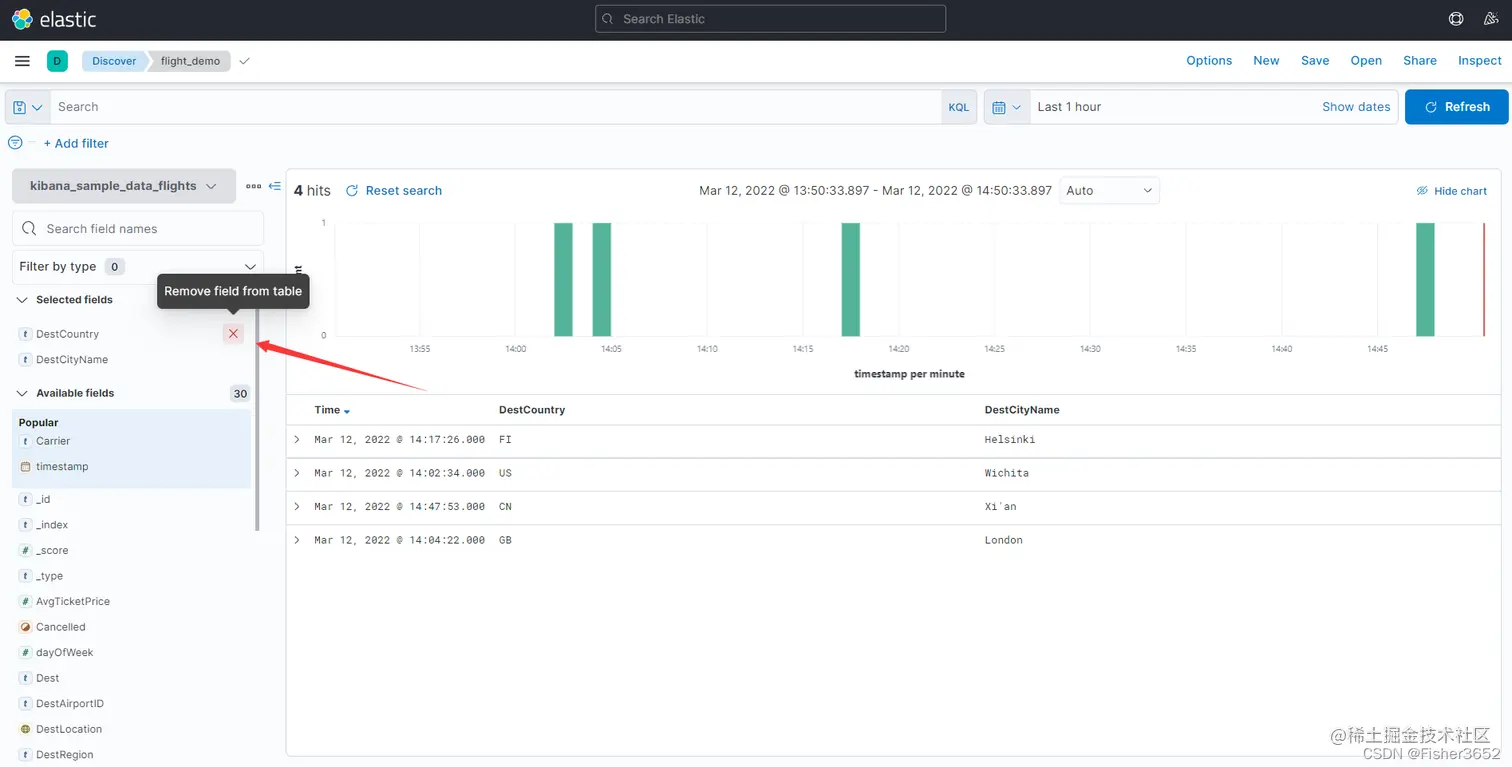Click the Elastic logo
Viewport: 1512px width, 767px height.
[x=54, y=19]
